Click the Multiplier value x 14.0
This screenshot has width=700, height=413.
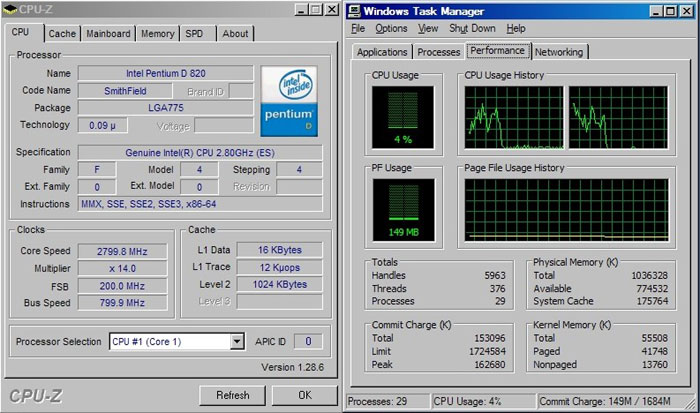point(123,268)
